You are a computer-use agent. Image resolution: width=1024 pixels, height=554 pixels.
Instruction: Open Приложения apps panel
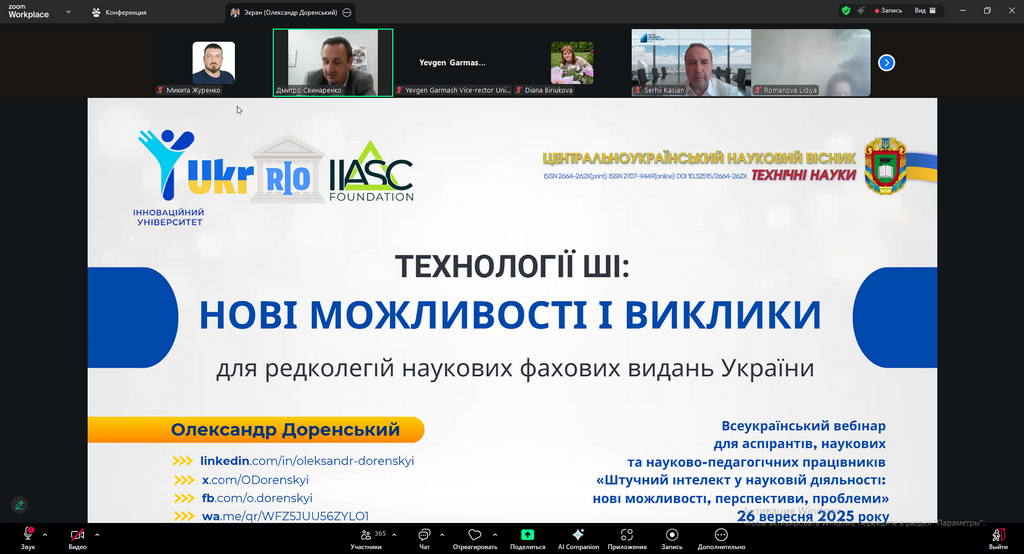(x=627, y=536)
